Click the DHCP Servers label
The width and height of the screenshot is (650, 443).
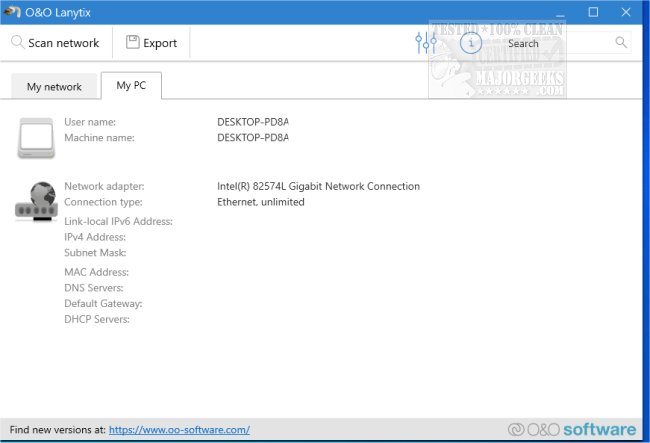(x=97, y=320)
